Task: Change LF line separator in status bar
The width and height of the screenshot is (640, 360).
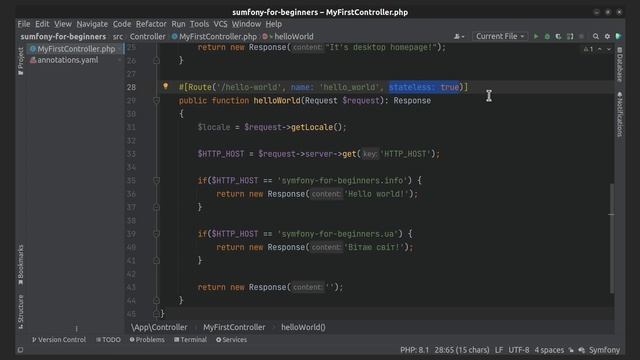Action: pos(499,350)
